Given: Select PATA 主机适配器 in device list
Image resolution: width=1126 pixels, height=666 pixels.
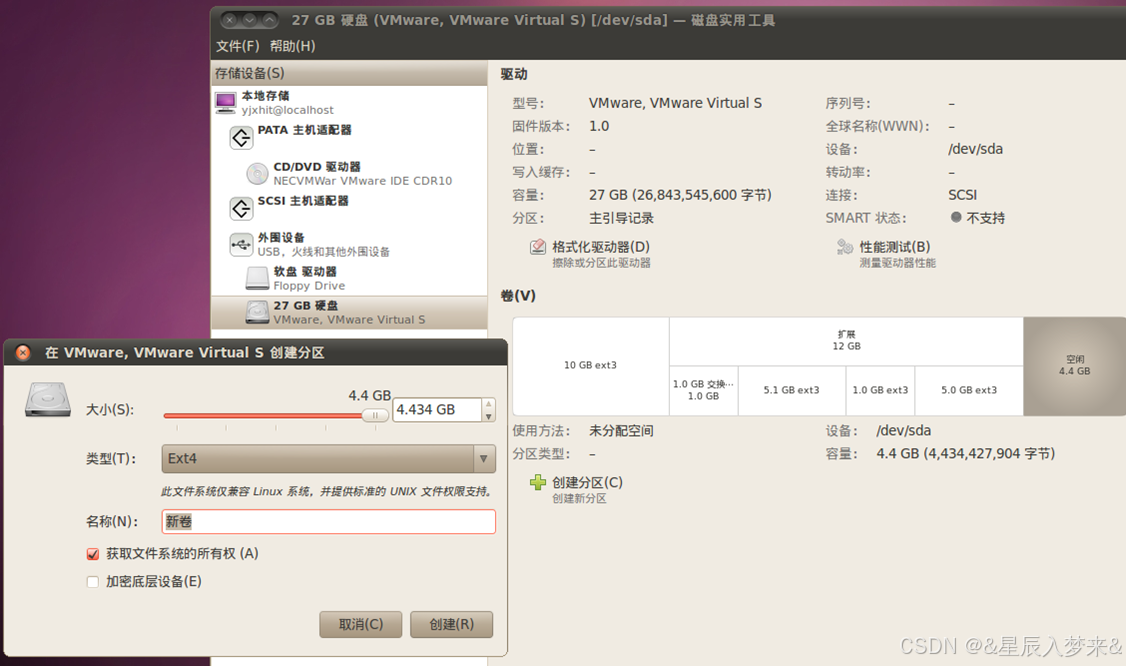Looking at the screenshot, I should point(349,137).
